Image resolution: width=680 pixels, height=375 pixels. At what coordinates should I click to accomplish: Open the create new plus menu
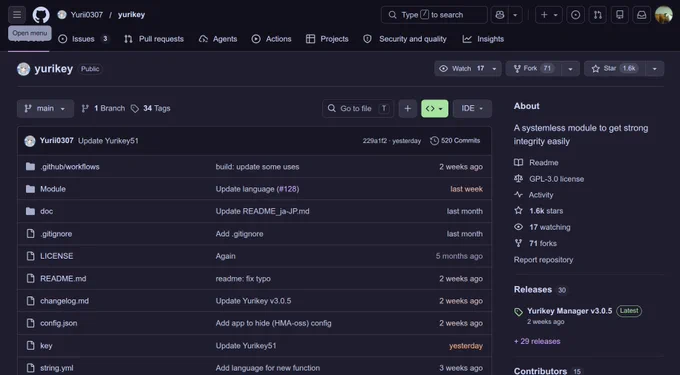tap(549, 15)
